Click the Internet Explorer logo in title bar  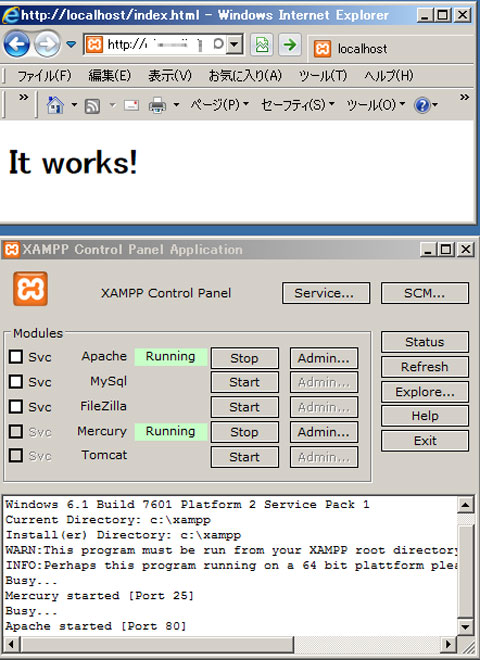(x=11, y=15)
